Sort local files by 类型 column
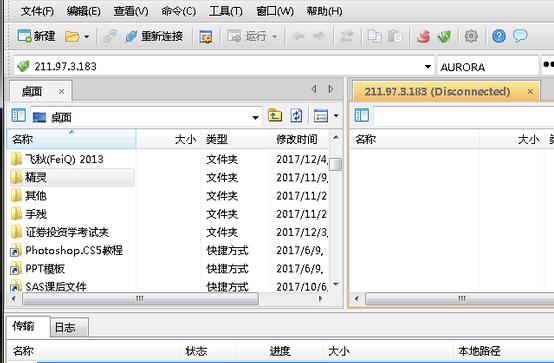 pyautogui.click(x=236, y=139)
